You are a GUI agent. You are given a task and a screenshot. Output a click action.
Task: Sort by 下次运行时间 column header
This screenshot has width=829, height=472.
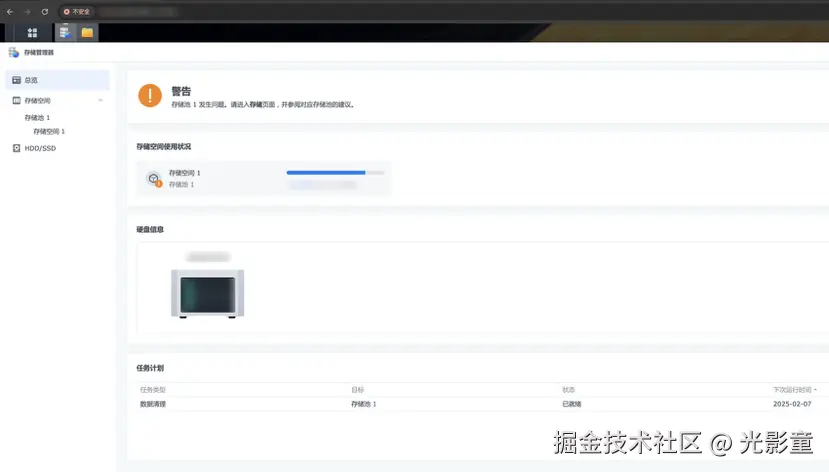pos(795,390)
